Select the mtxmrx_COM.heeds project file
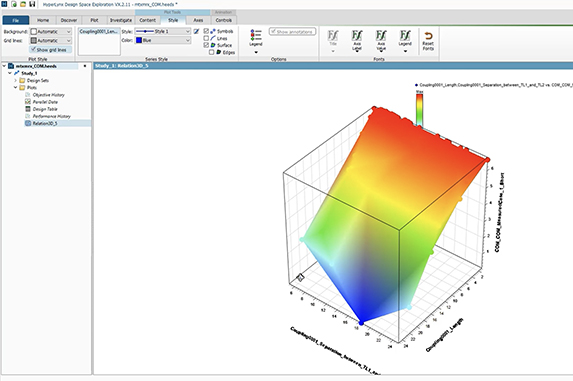Image resolution: width=573 pixels, height=381 pixels. click(36, 66)
